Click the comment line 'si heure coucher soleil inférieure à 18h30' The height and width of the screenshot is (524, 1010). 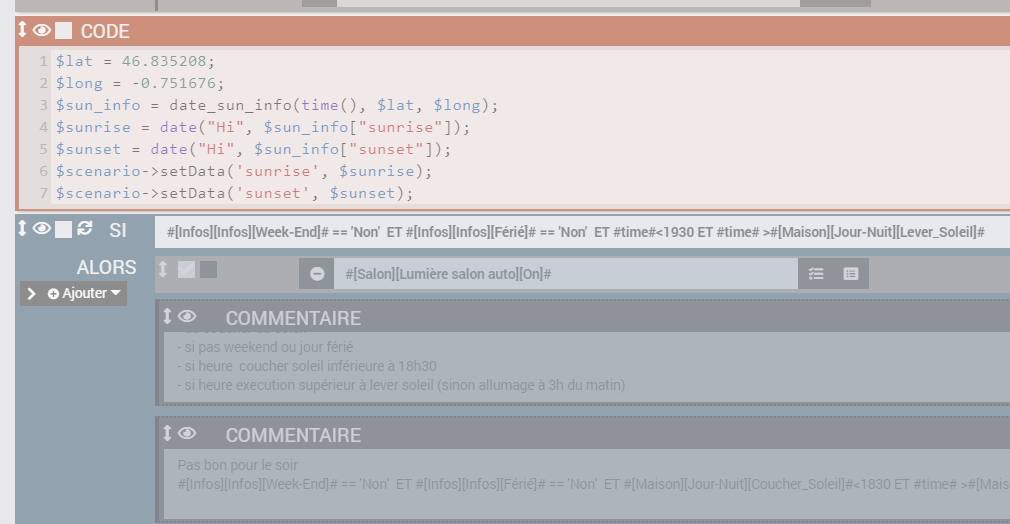(307, 366)
